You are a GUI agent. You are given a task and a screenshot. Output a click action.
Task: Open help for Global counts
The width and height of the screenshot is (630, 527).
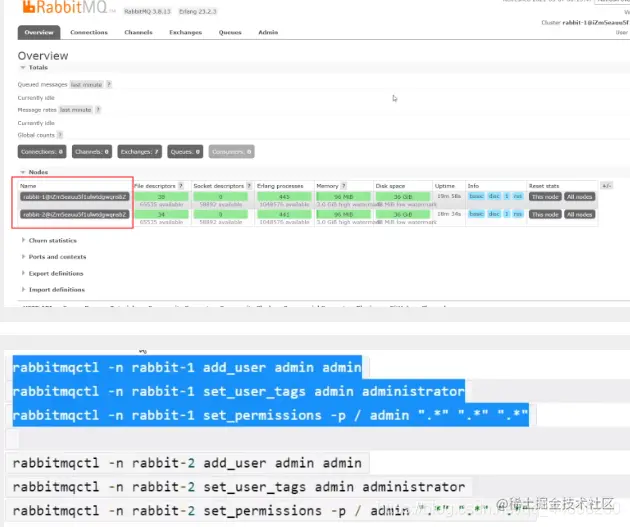click(60, 135)
